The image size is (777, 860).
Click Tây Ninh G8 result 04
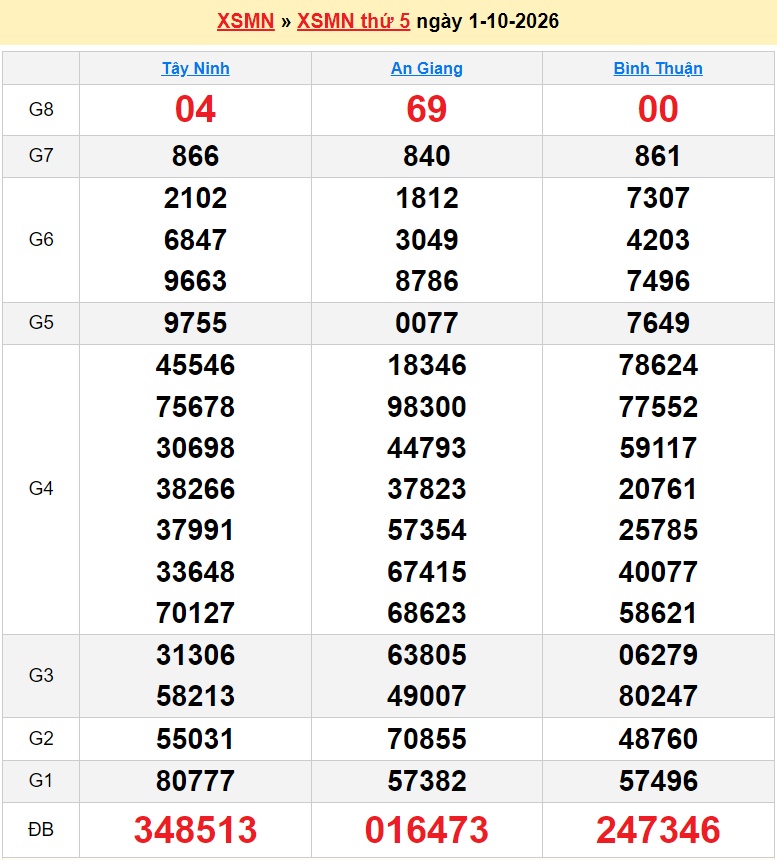[195, 109]
